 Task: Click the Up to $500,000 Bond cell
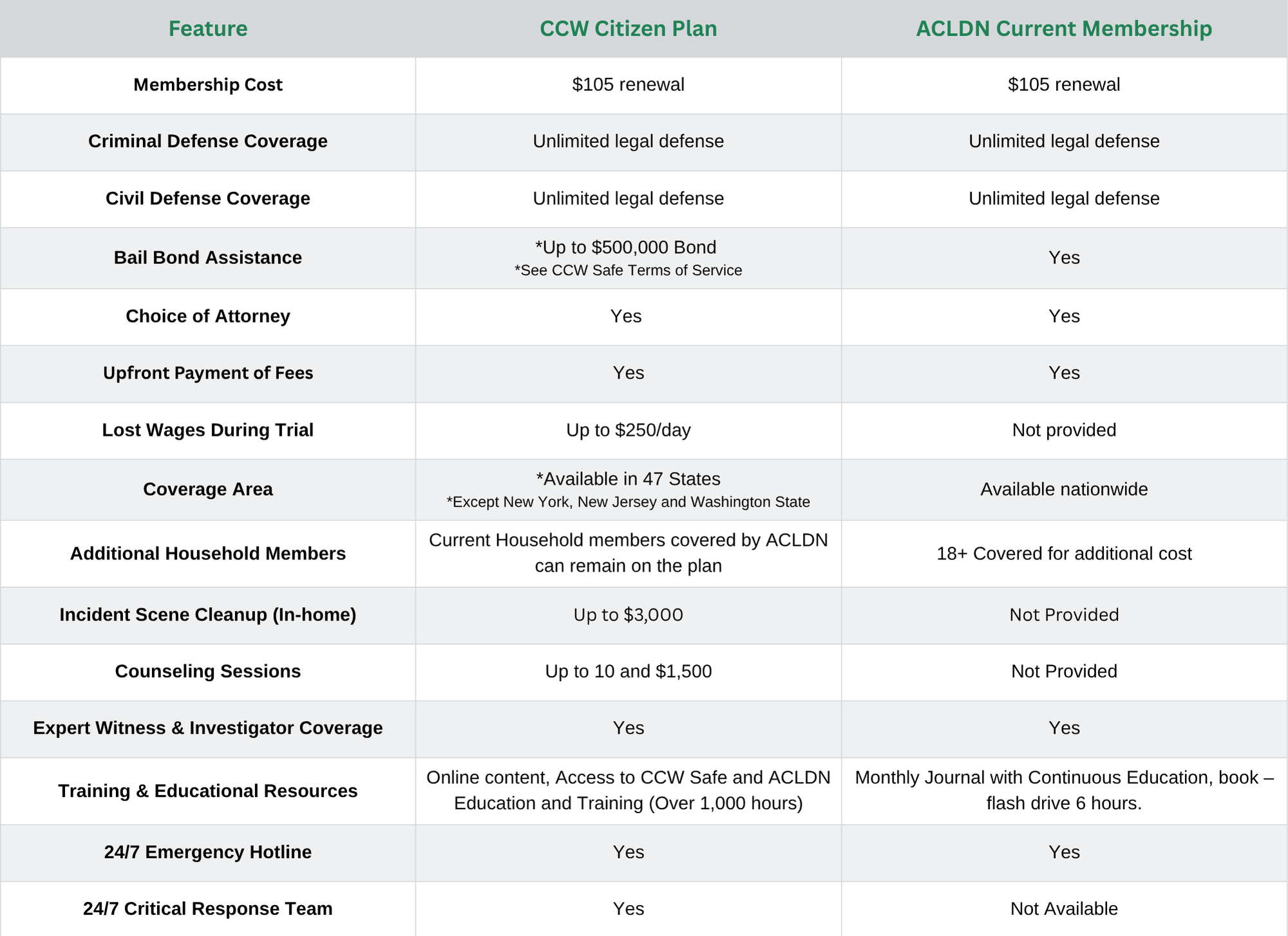(x=628, y=248)
